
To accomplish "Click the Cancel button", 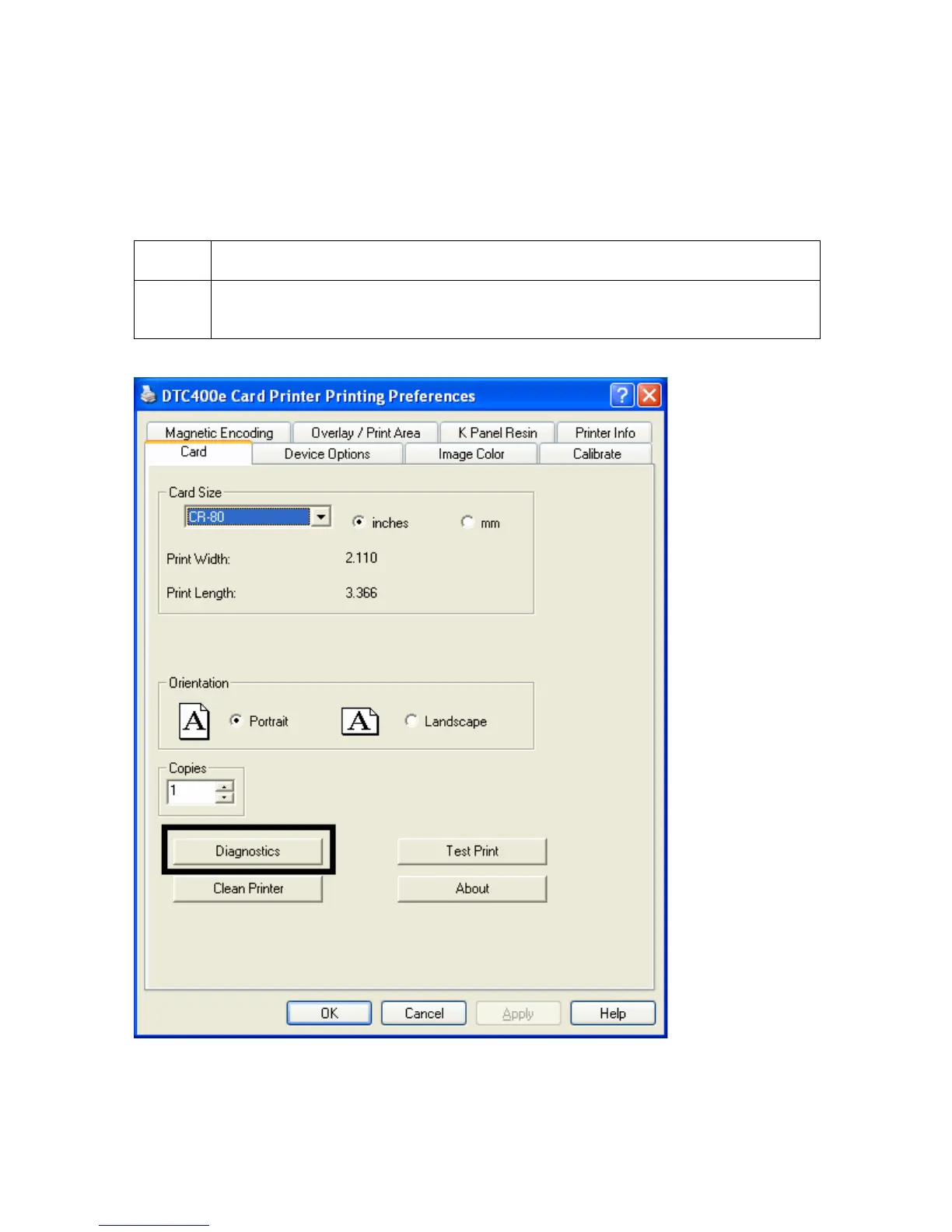I will tap(424, 1013).
